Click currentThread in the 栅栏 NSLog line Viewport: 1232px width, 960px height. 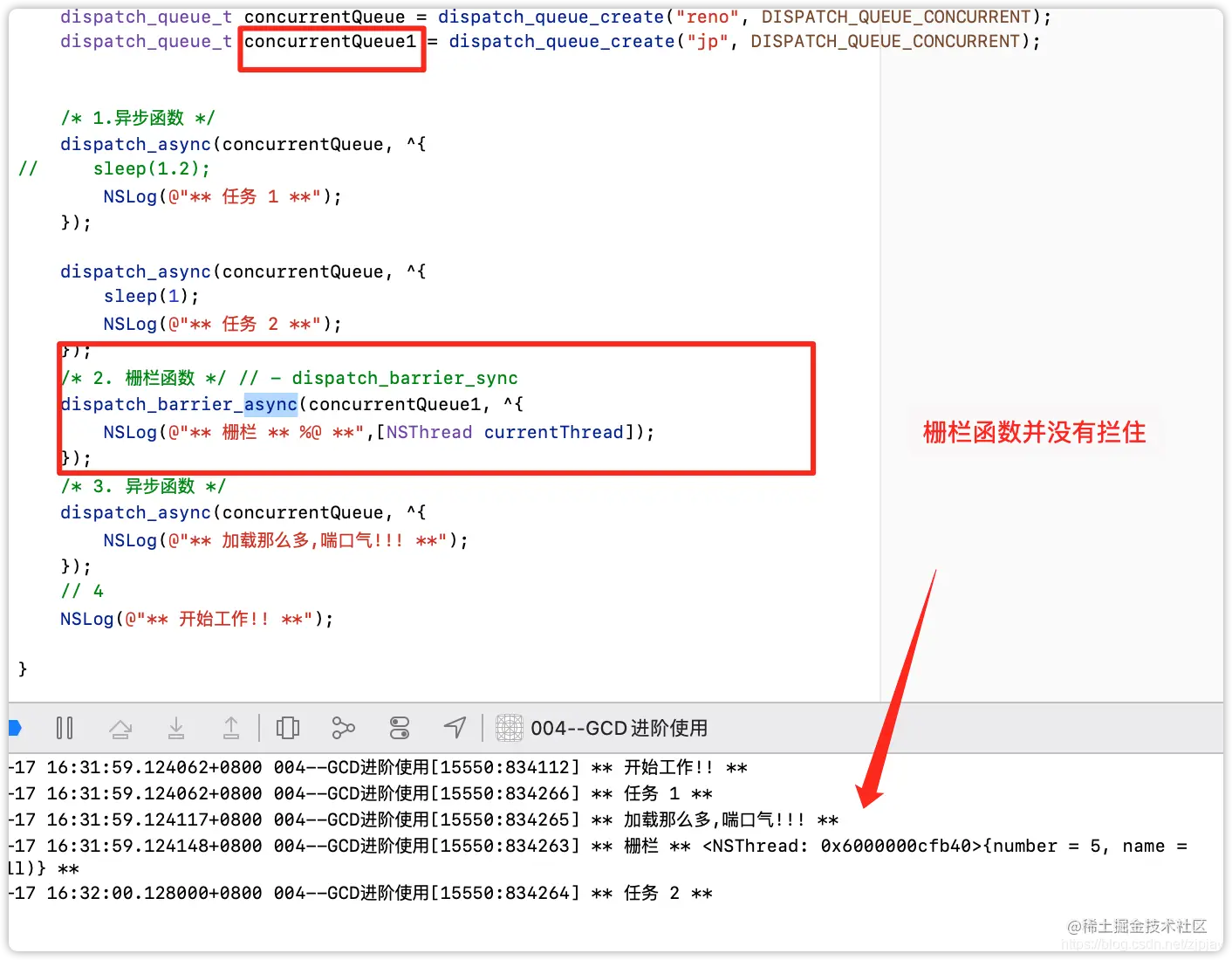pyautogui.click(x=554, y=432)
